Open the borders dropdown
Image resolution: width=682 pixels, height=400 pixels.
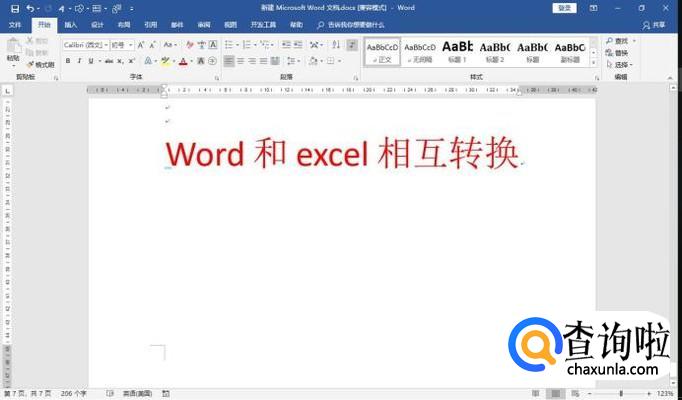coord(339,61)
